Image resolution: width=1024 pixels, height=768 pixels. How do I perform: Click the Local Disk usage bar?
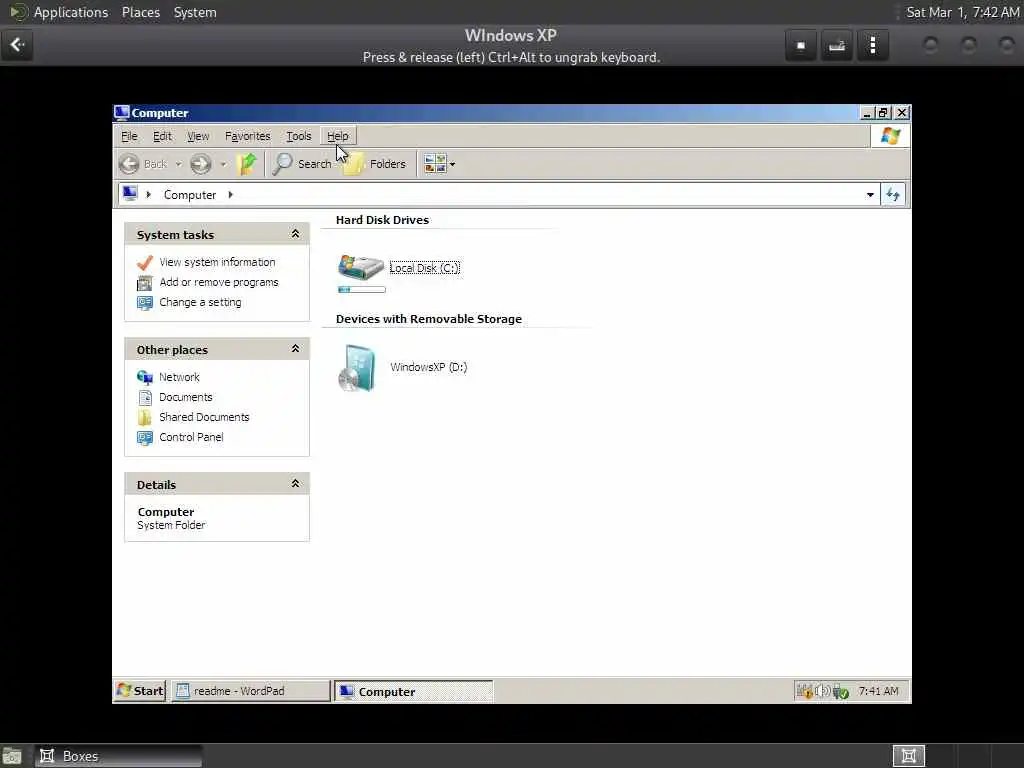click(362, 289)
